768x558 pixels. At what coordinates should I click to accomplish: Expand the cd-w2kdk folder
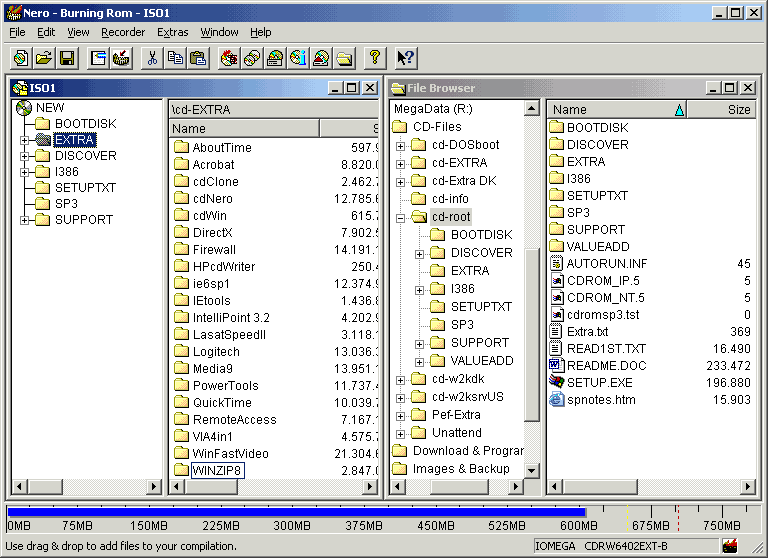400,380
